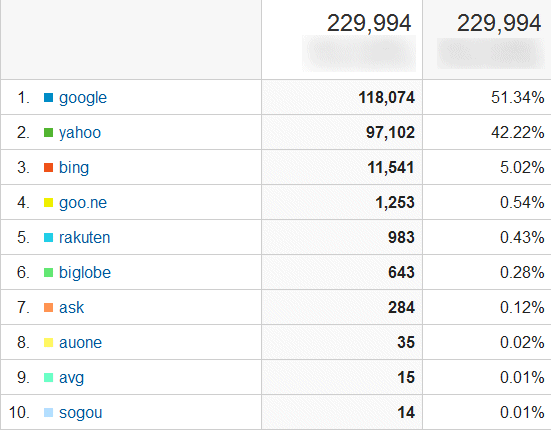Click the green swatch beside yahoo
Viewport: 551px width, 430px height.
coord(48,132)
